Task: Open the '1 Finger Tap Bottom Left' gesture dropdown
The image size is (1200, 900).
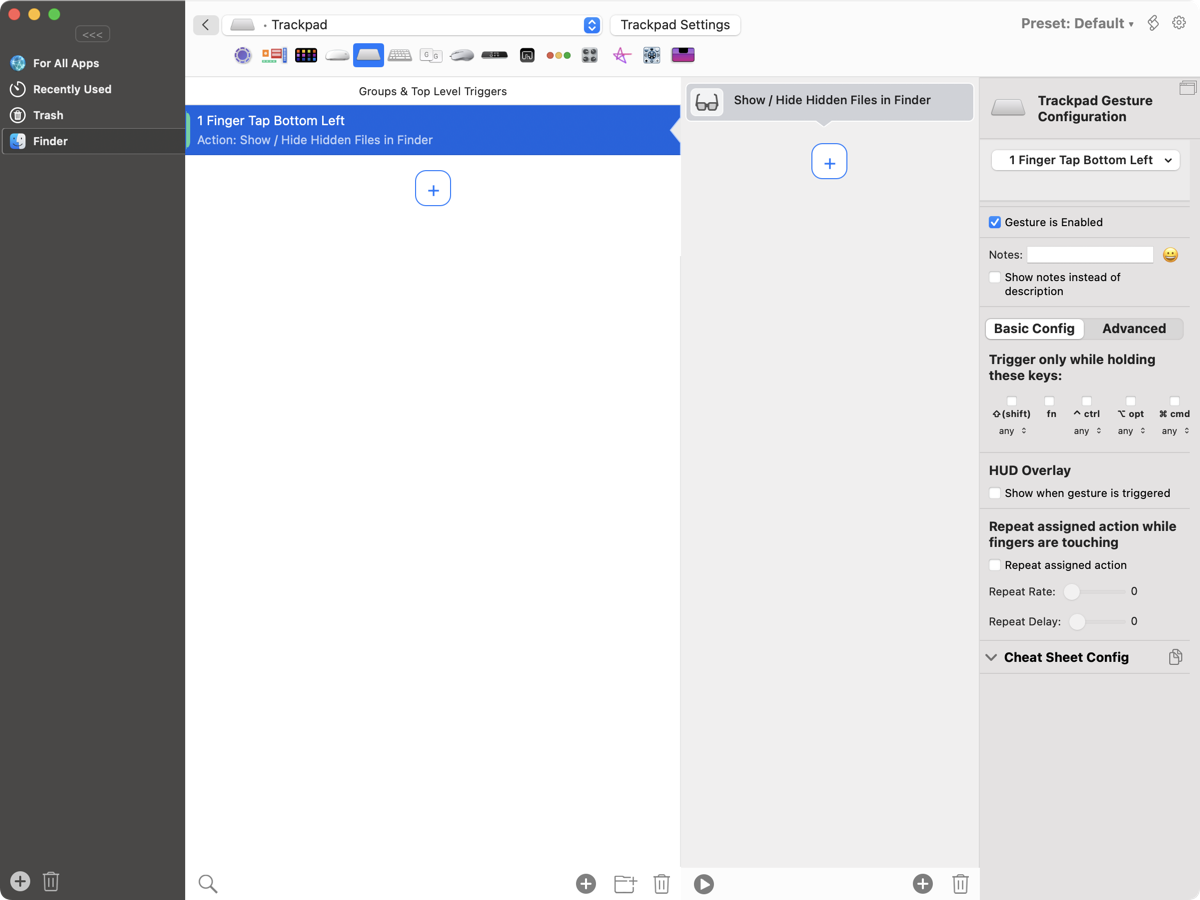Action: click(x=1085, y=159)
